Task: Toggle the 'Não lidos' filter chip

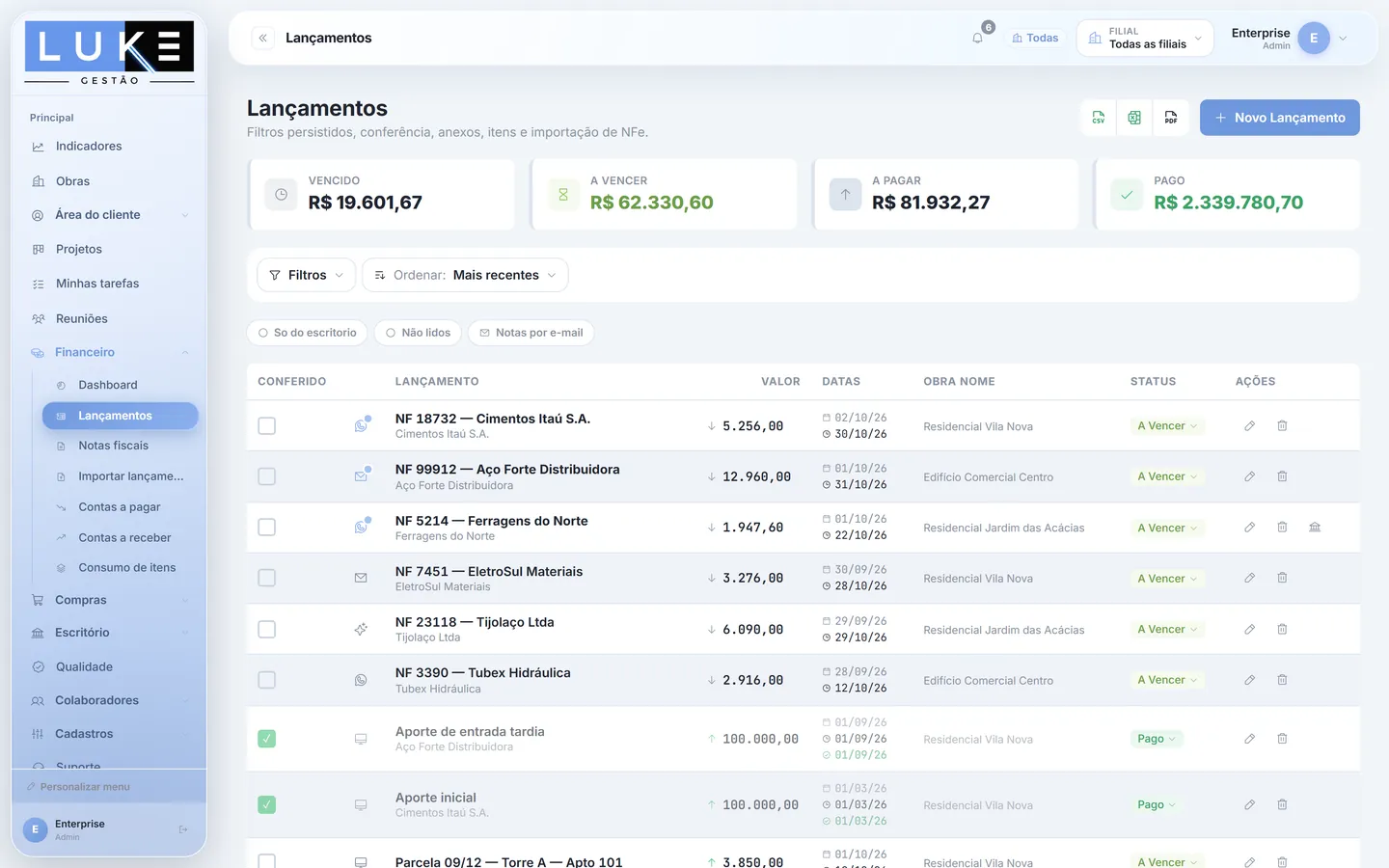Action: point(418,333)
